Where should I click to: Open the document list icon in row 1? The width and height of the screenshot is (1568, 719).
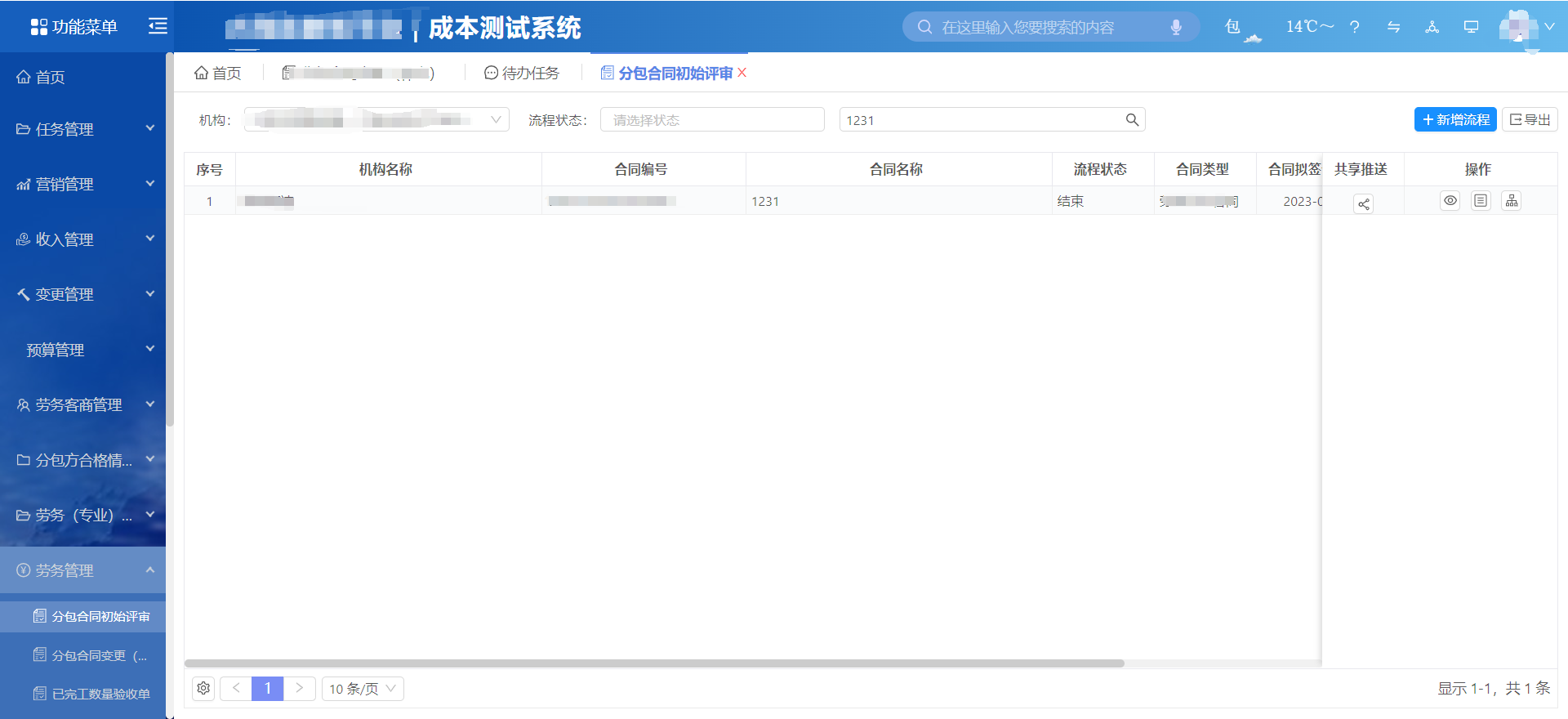tap(1481, 200)
